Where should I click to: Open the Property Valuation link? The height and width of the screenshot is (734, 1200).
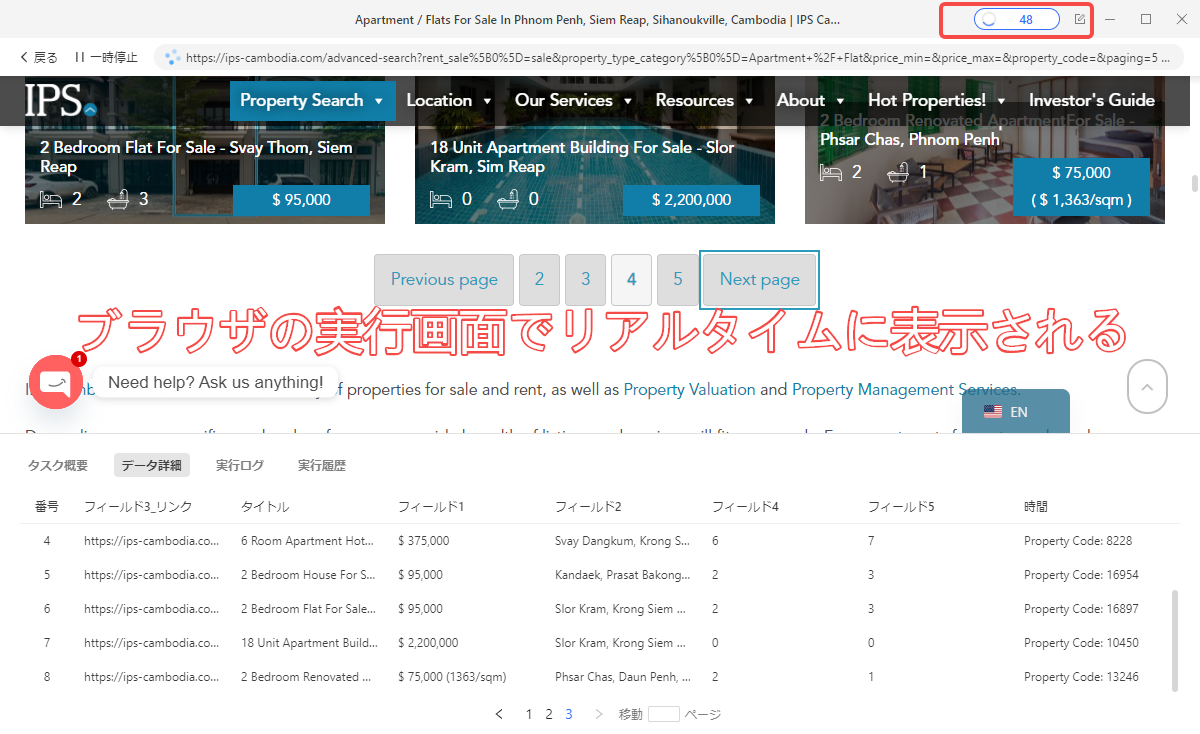tap(689, 389)
